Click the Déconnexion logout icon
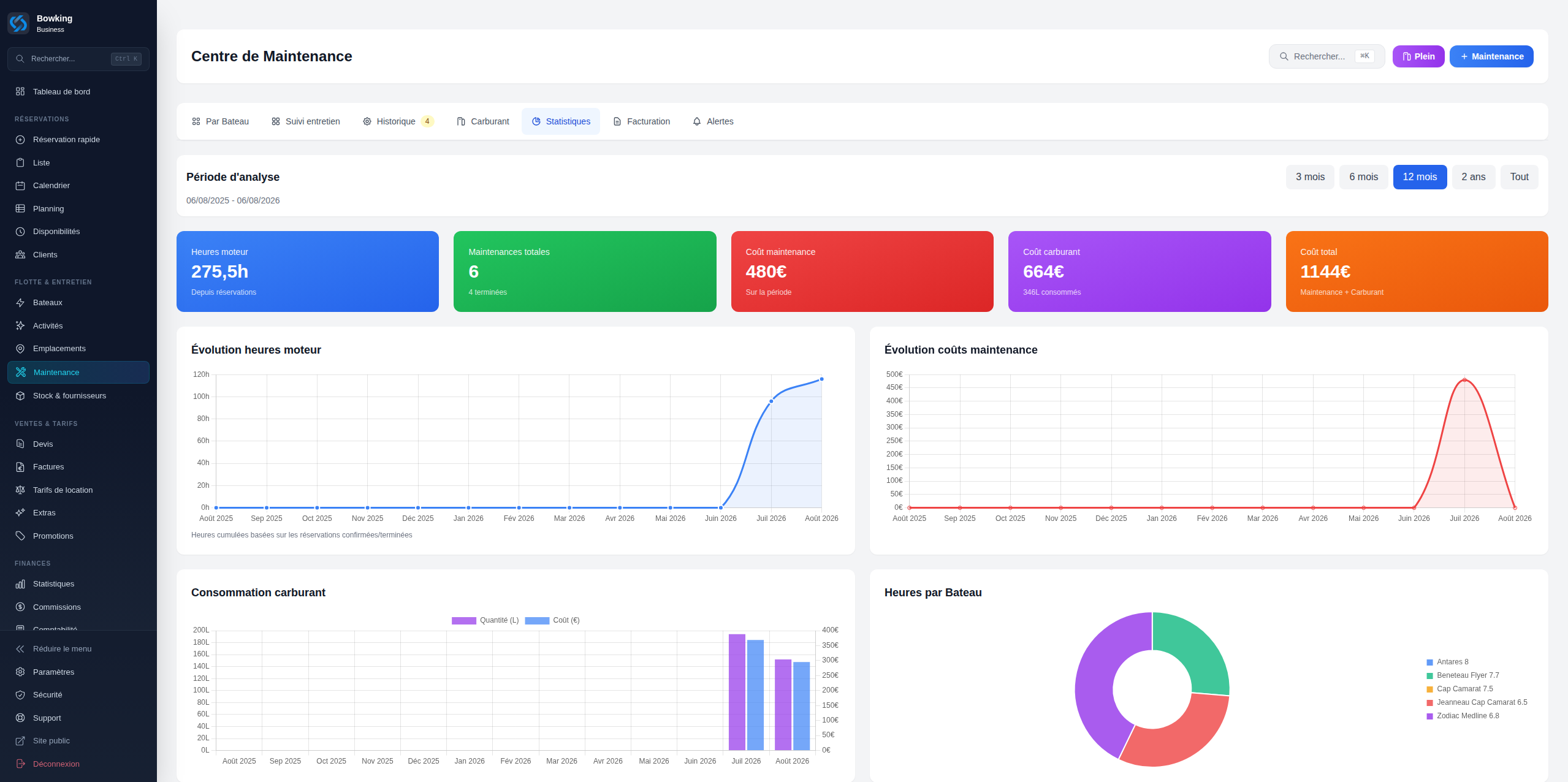The image size is (1568, 782). (x=20, y=764)
